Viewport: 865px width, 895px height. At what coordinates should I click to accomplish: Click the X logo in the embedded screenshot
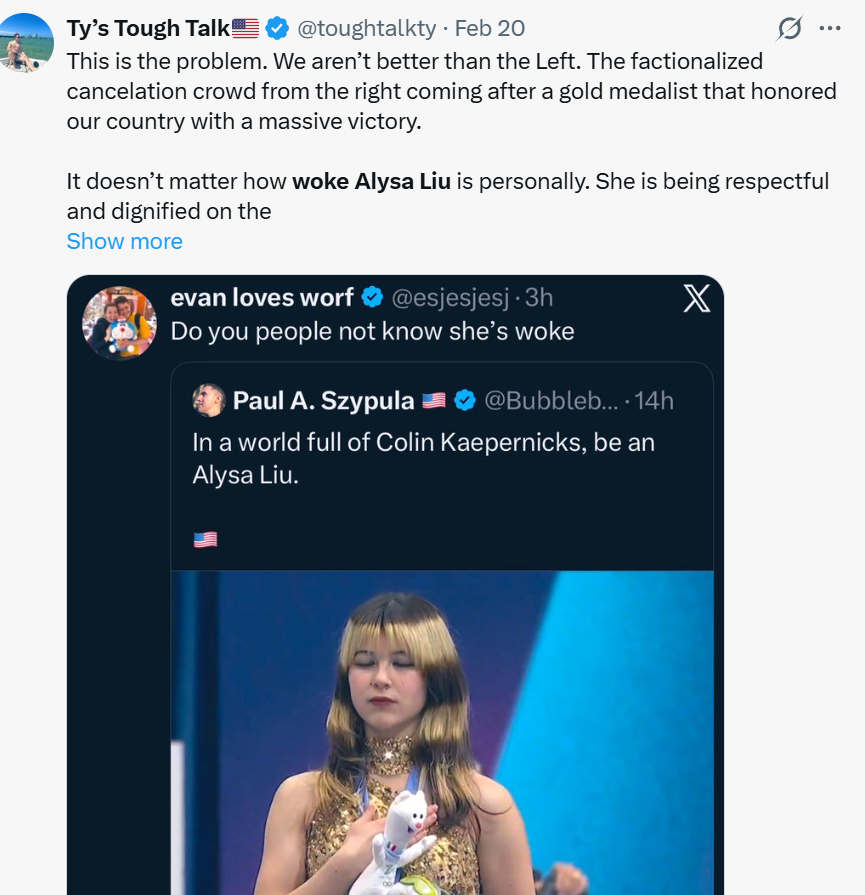point(696,298)
